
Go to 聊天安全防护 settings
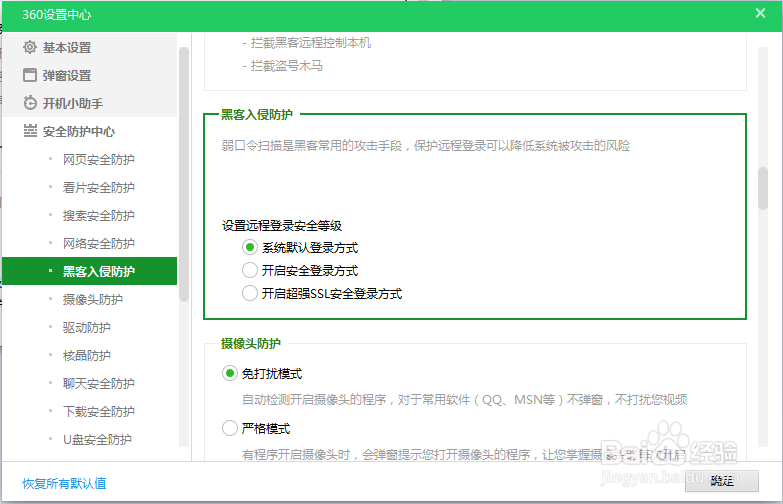point(98,383)
